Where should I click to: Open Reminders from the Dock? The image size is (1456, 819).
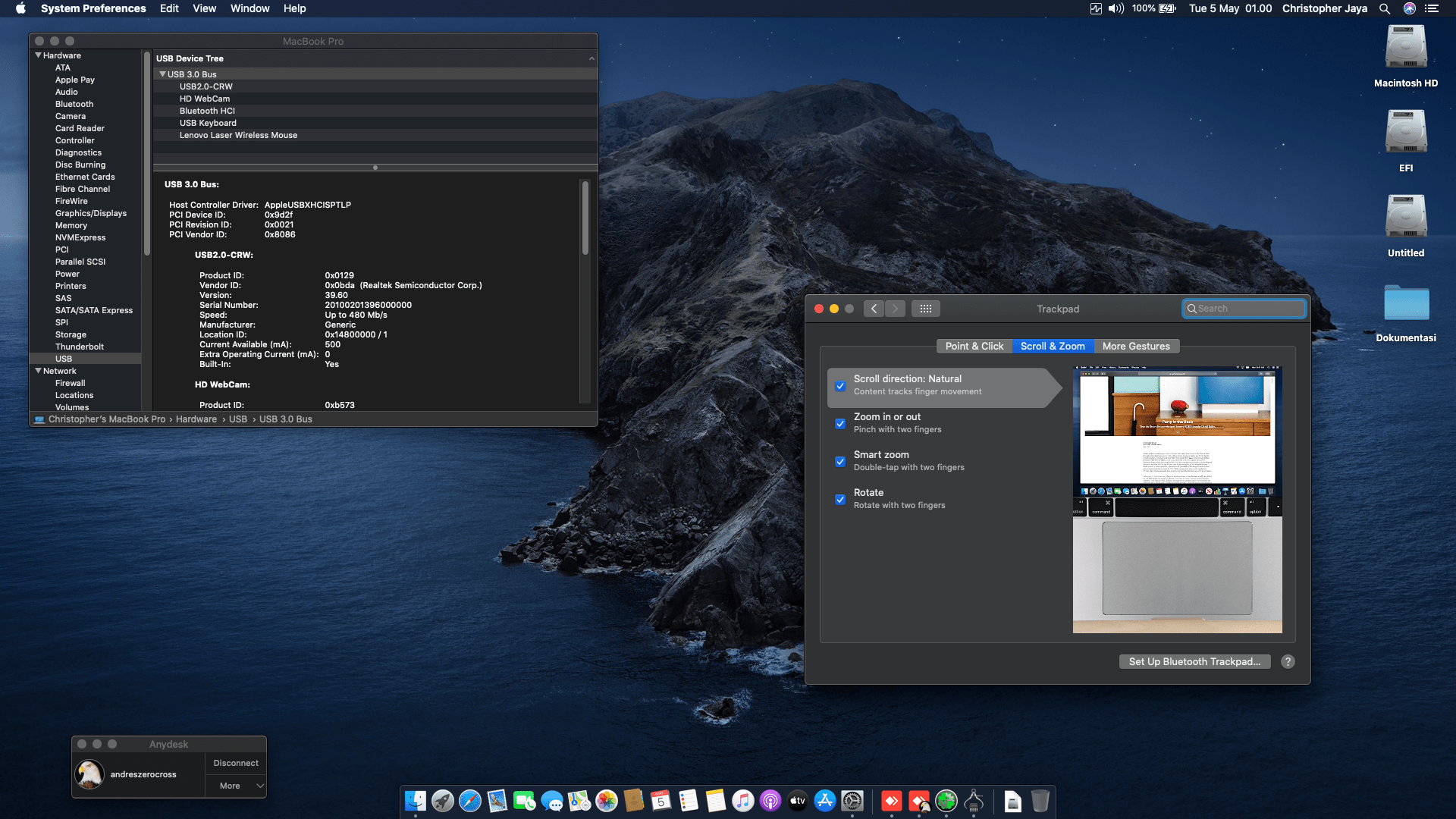pos(689,801)
